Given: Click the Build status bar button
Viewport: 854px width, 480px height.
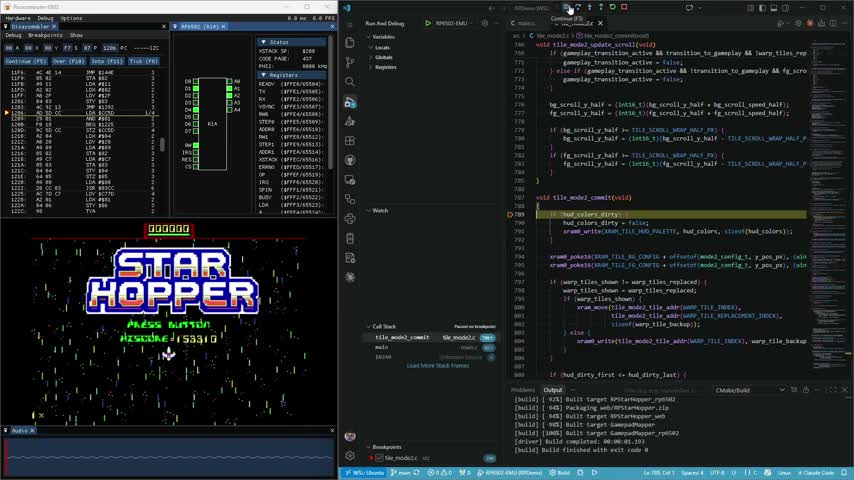Looking at the screenshot, I should [x=560, y=473].
